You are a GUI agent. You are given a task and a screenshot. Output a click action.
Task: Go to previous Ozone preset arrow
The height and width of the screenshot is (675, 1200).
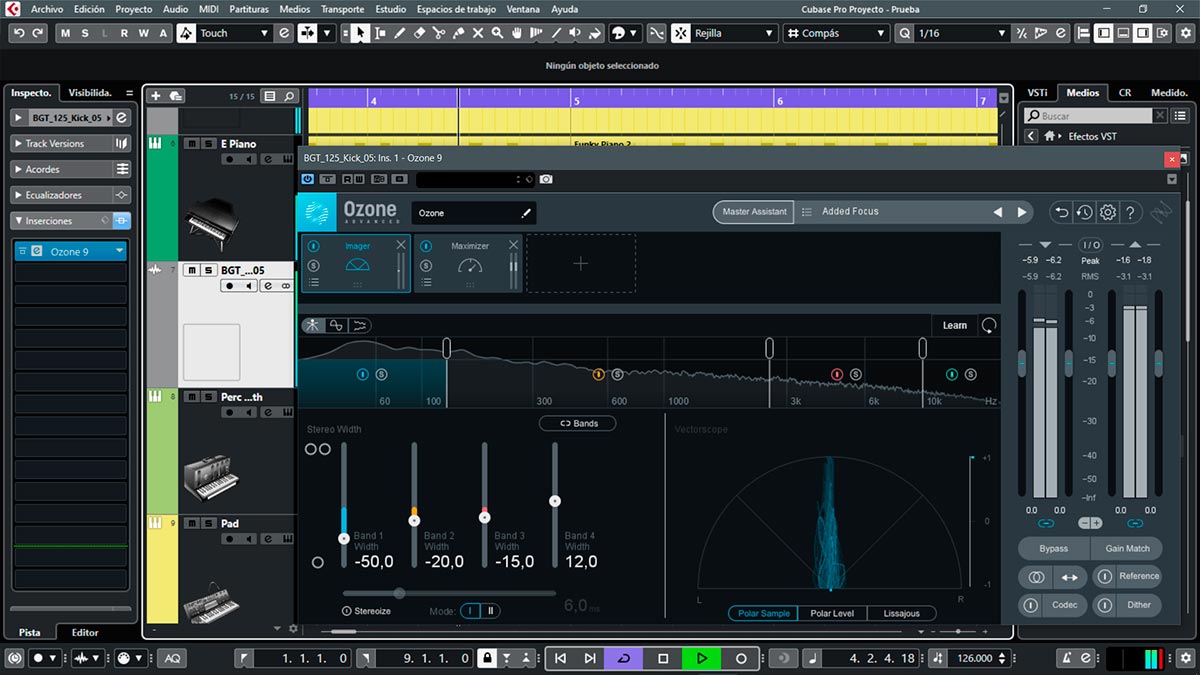[x=997, y=212]
